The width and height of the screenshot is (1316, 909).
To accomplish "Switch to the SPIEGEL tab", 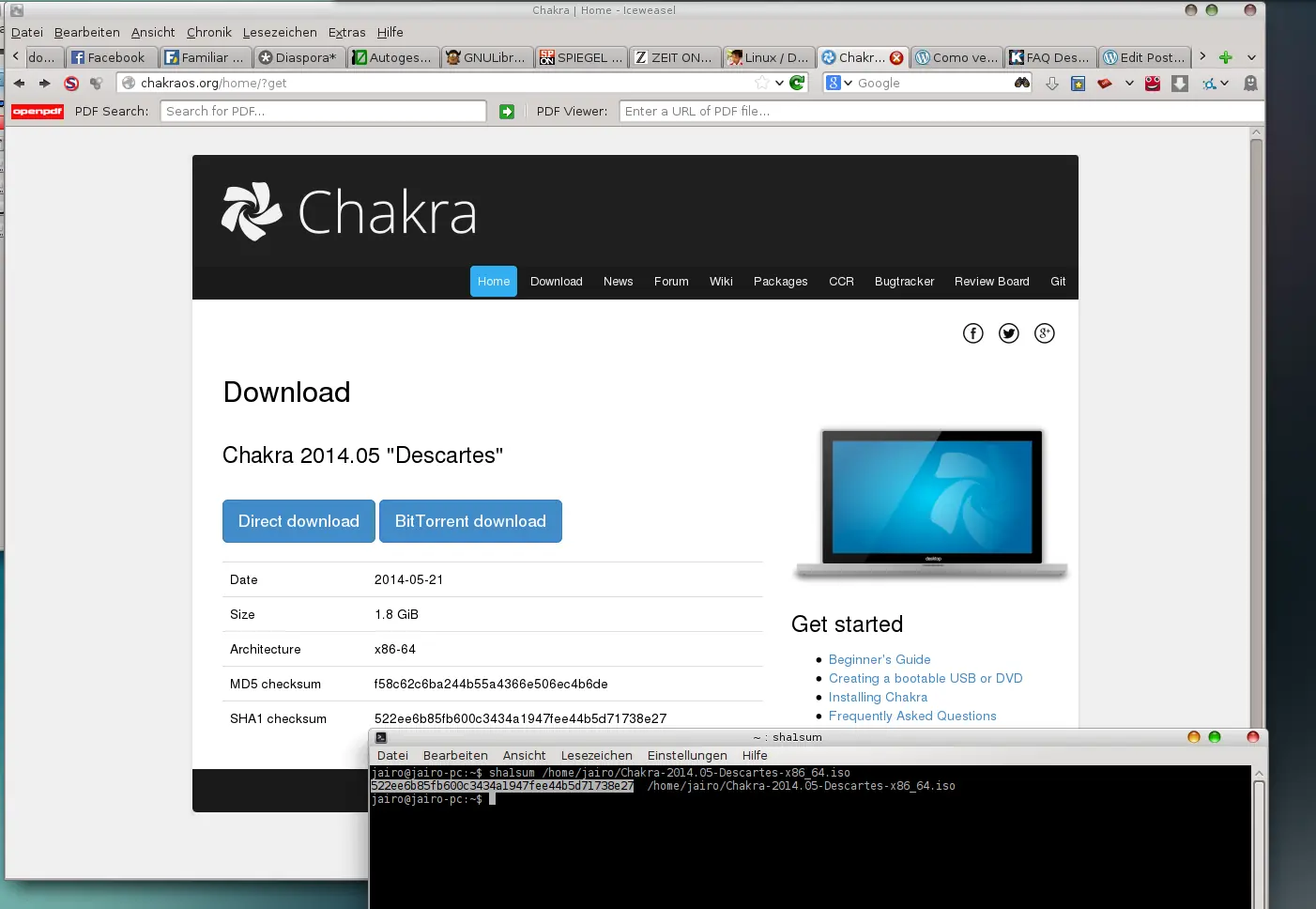I will tap(581, 57).
